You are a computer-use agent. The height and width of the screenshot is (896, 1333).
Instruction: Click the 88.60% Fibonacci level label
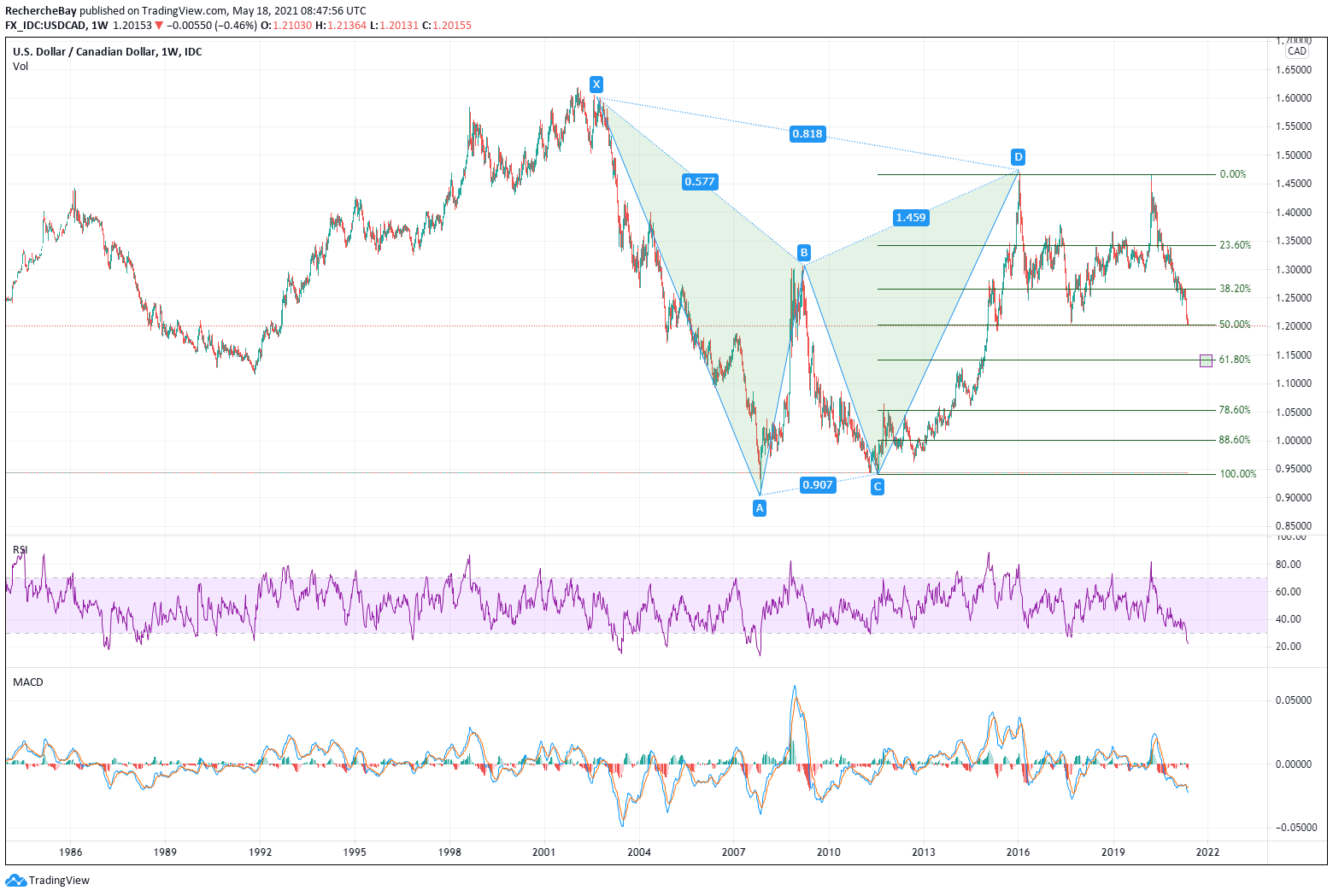tap(1236, 440)
